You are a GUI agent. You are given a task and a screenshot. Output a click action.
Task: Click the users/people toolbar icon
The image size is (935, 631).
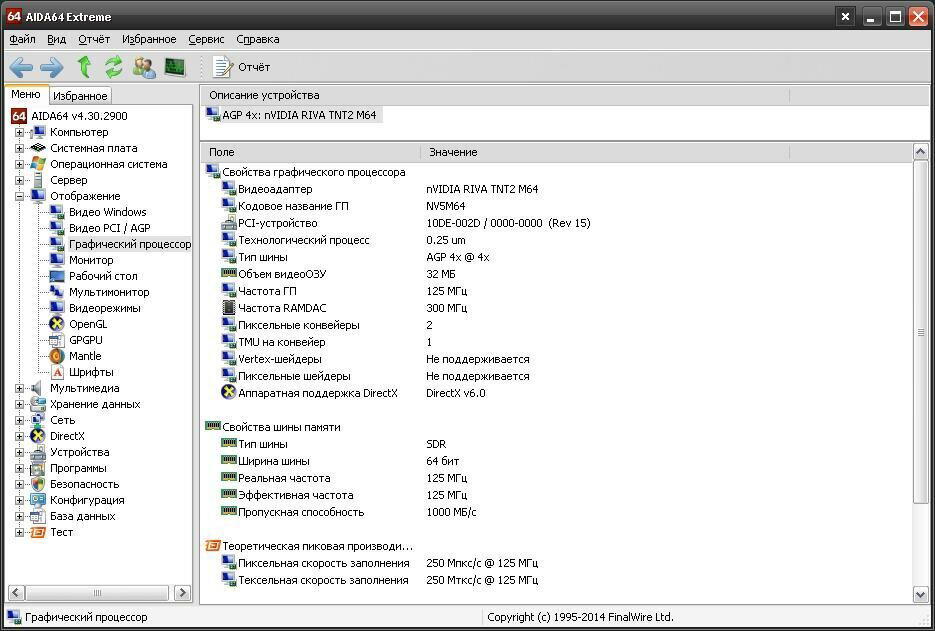pos(144,67)
